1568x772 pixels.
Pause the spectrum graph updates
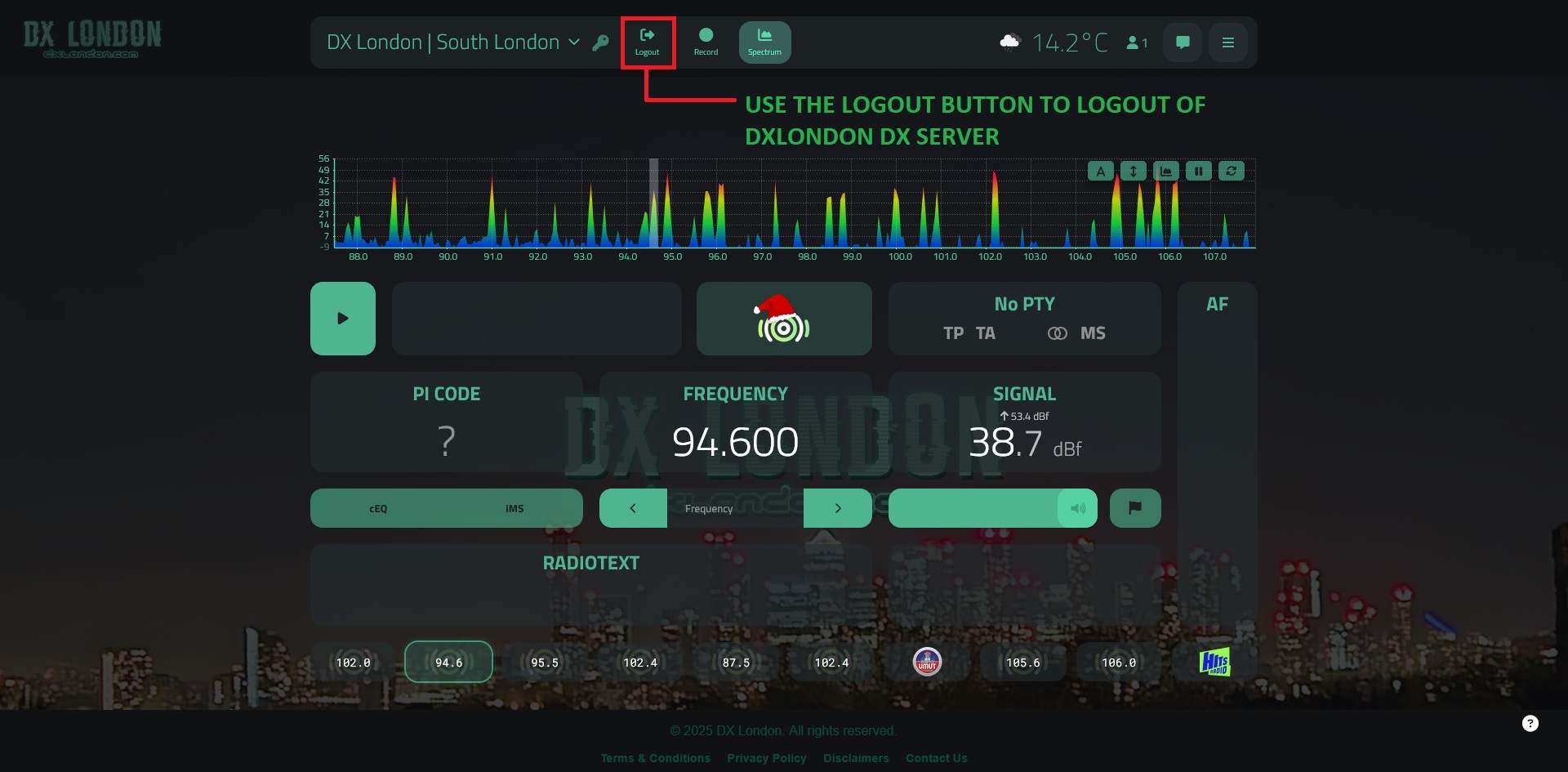[x=1198, y=171]
